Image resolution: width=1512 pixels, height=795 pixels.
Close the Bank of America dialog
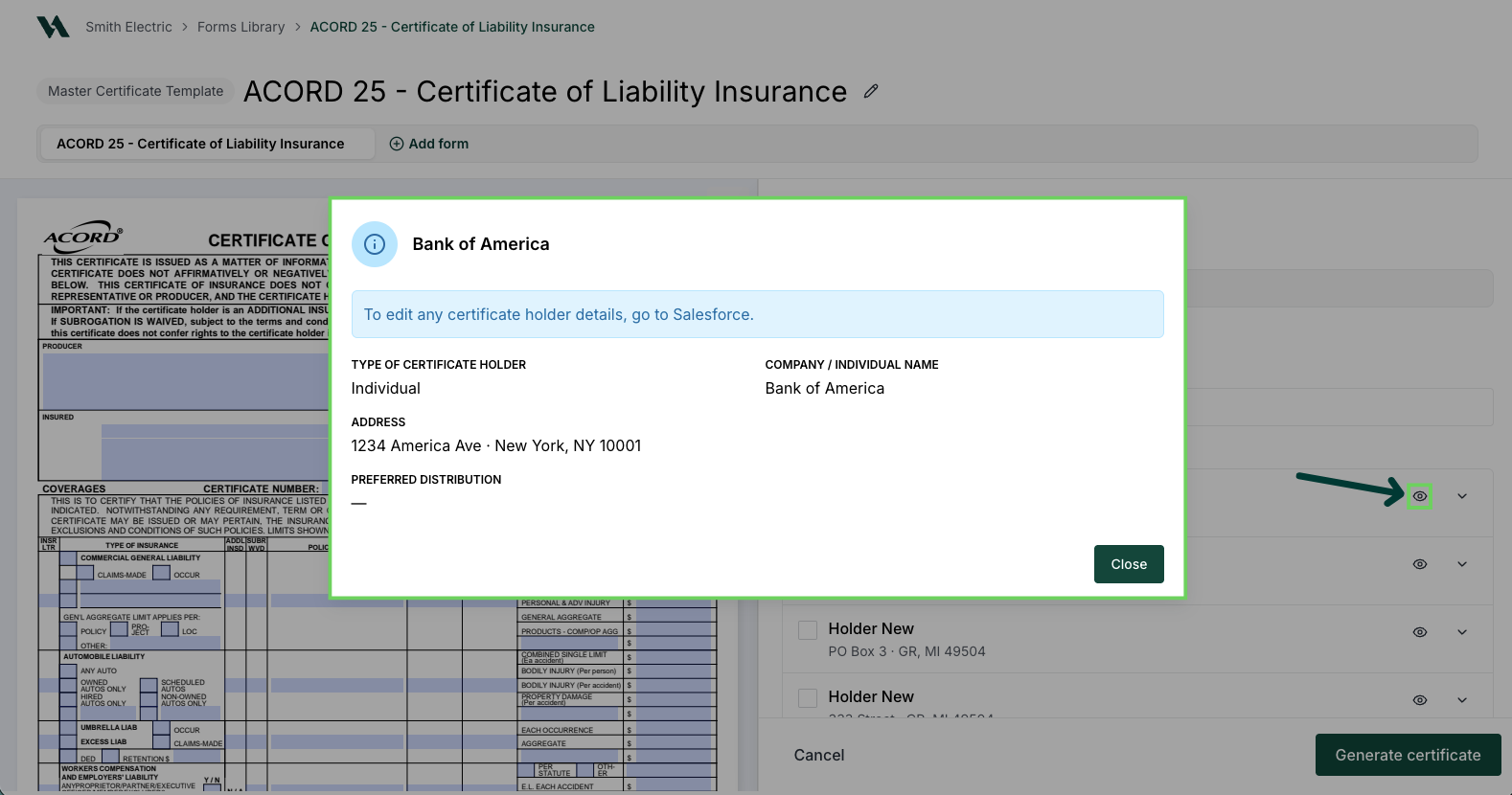pyautogui.click(x=1129, y=564)
